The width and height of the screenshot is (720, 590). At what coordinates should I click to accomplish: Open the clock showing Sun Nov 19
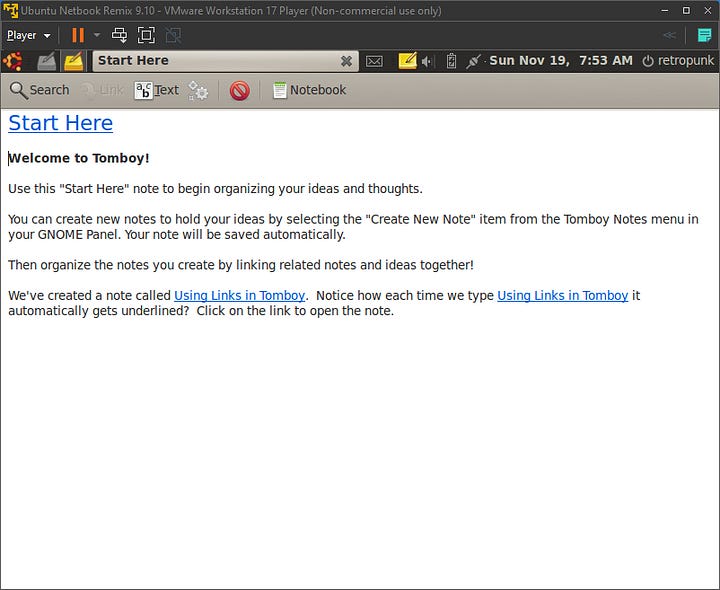click(x=561, y=61)
